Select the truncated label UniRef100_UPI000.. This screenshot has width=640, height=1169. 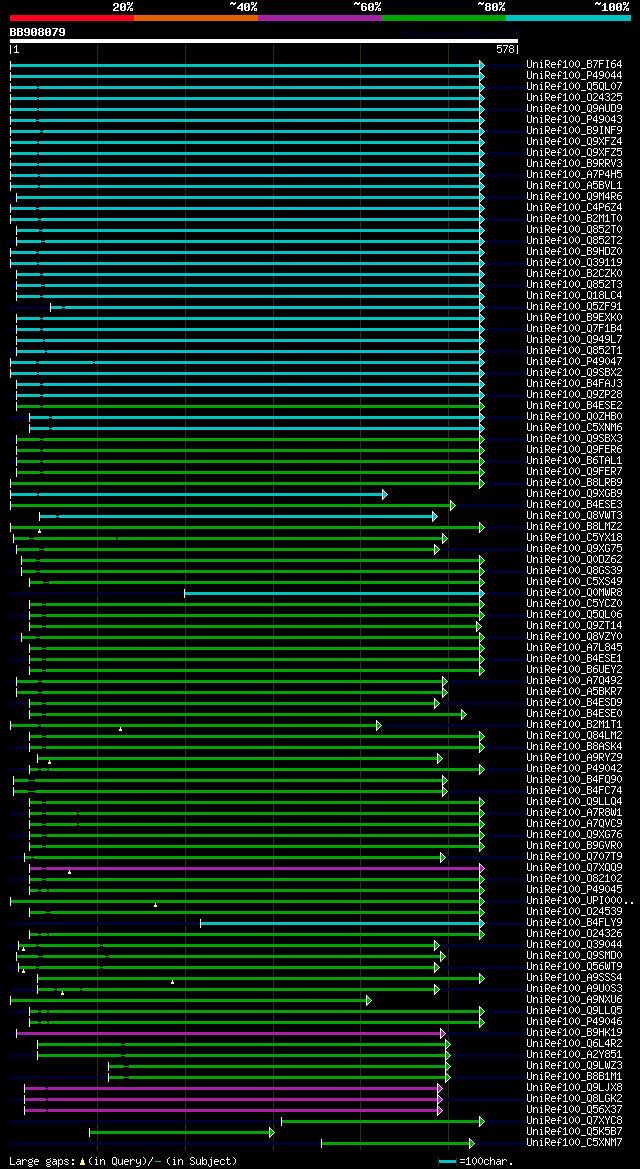pyautogui.click(x=580, y=901)
